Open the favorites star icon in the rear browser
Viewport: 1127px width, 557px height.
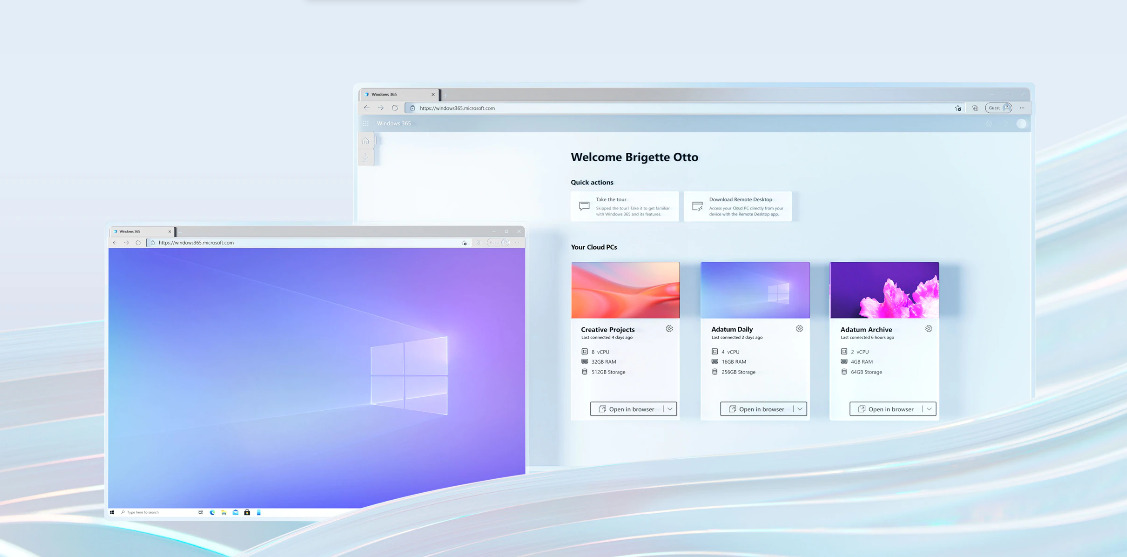tap(958, 108)
